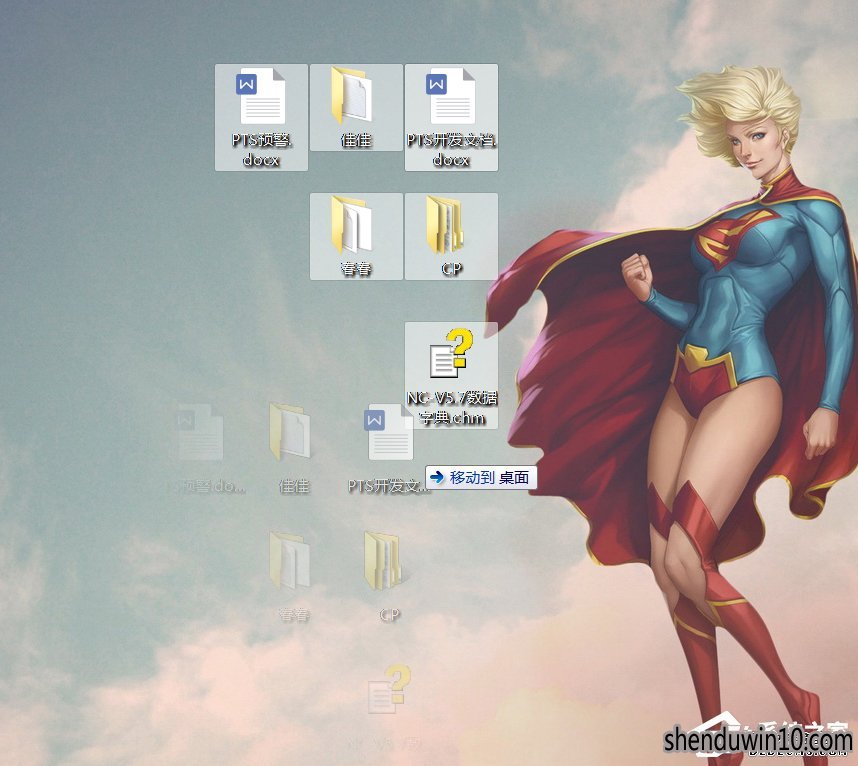Image resolution: width=858 pixels, height=766 pixels.
Task: Select the CP folder icon
Action: coord(445,225)
